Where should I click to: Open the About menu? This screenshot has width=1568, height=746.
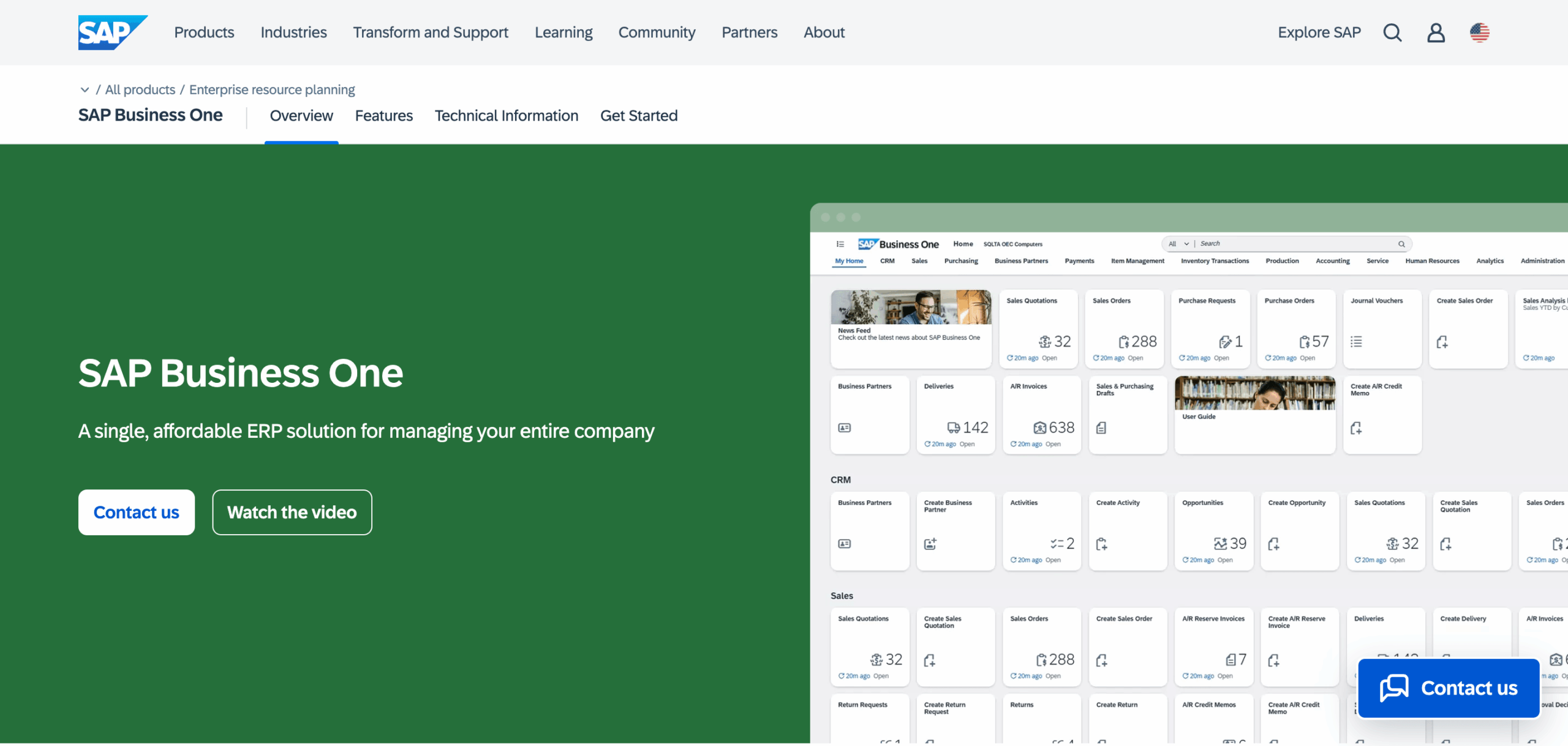coord(824,32)
